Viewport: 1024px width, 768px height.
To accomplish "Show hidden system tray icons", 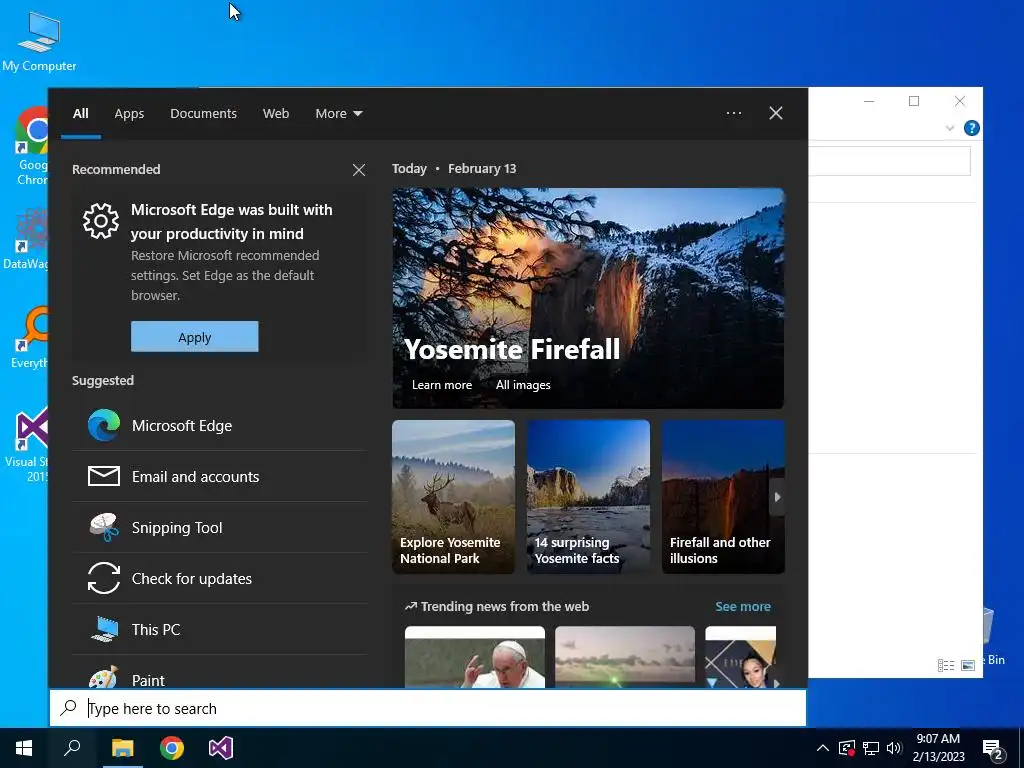I will tap(823, 748).
